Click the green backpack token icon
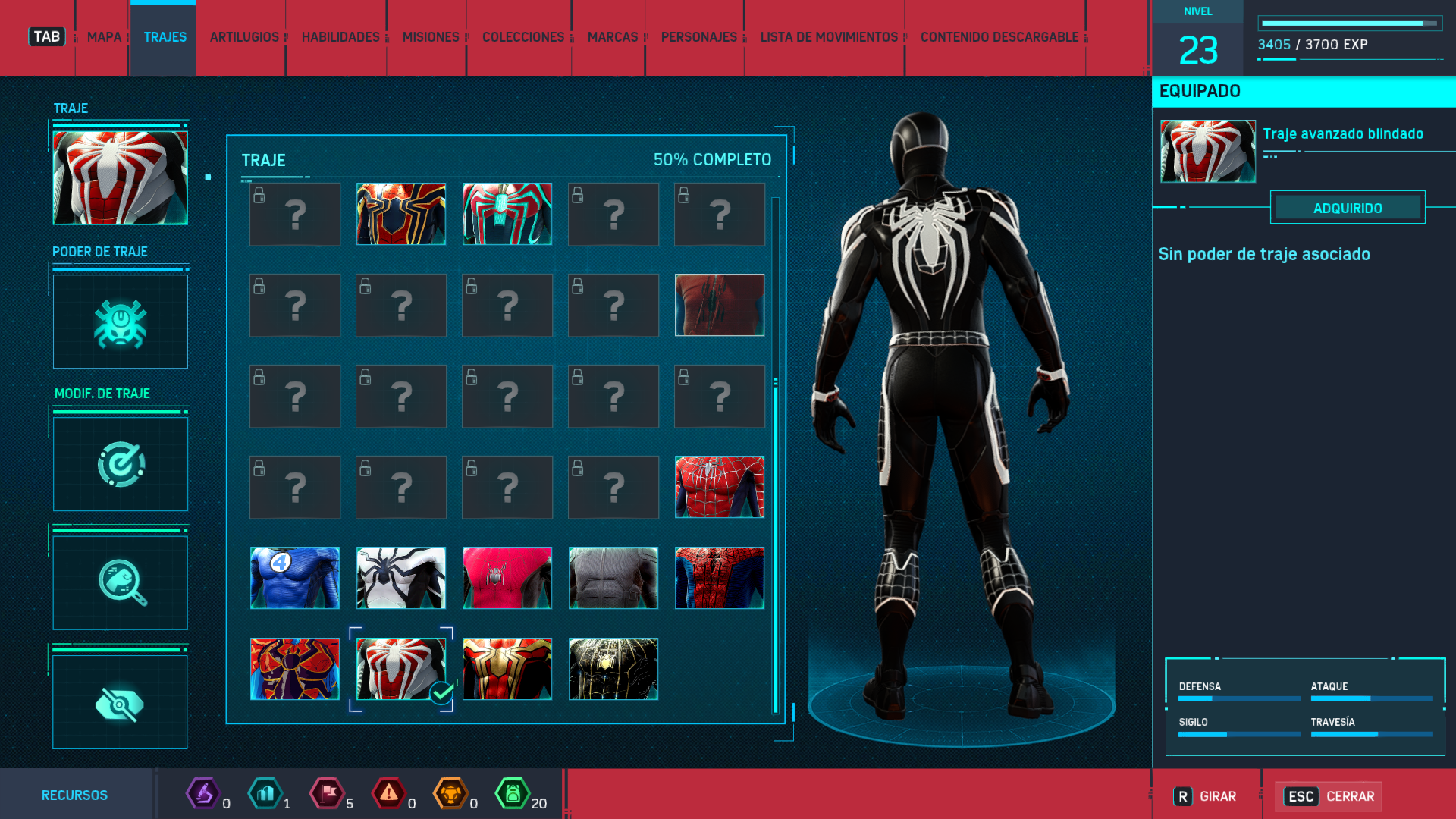1456x819 pixels. 513,794
